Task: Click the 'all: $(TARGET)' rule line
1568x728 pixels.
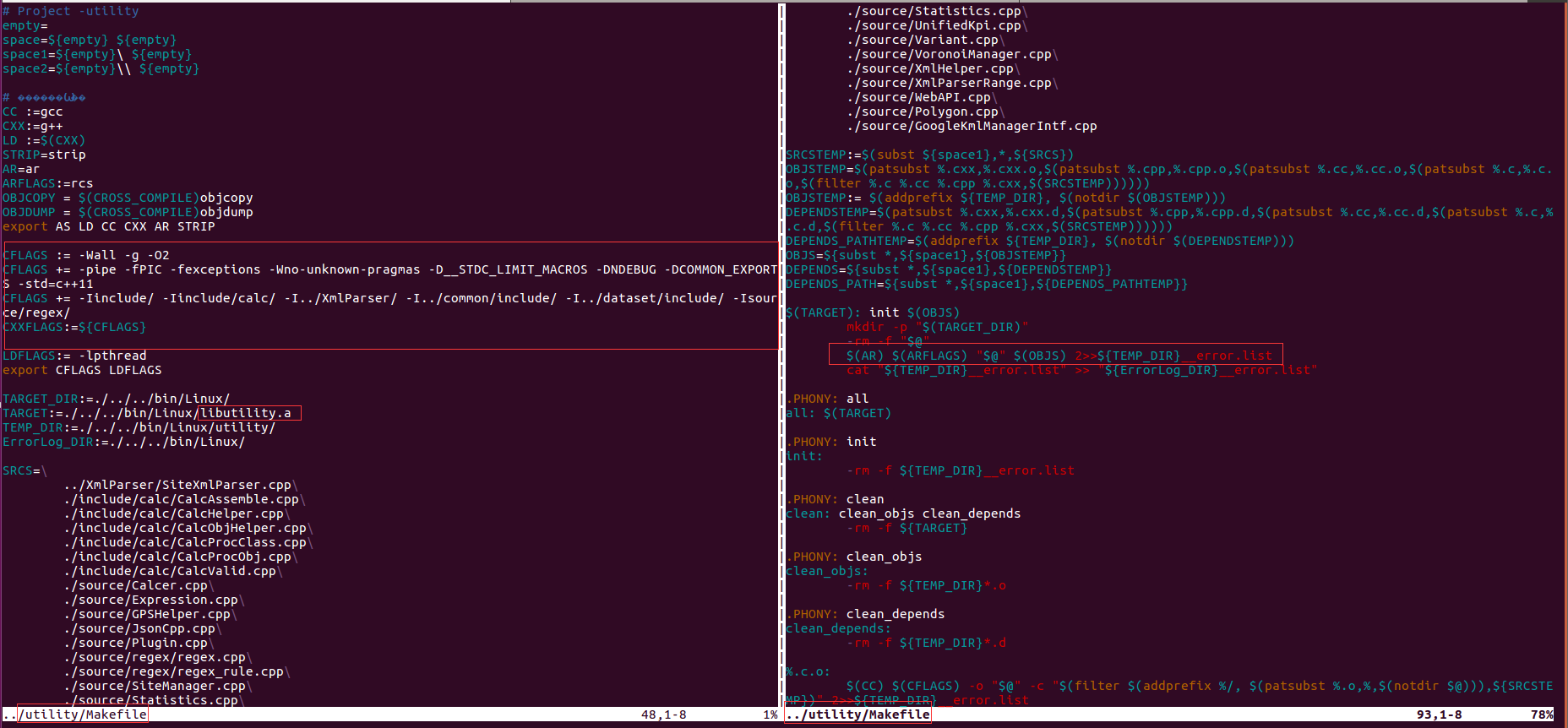Action: (839, 413)
